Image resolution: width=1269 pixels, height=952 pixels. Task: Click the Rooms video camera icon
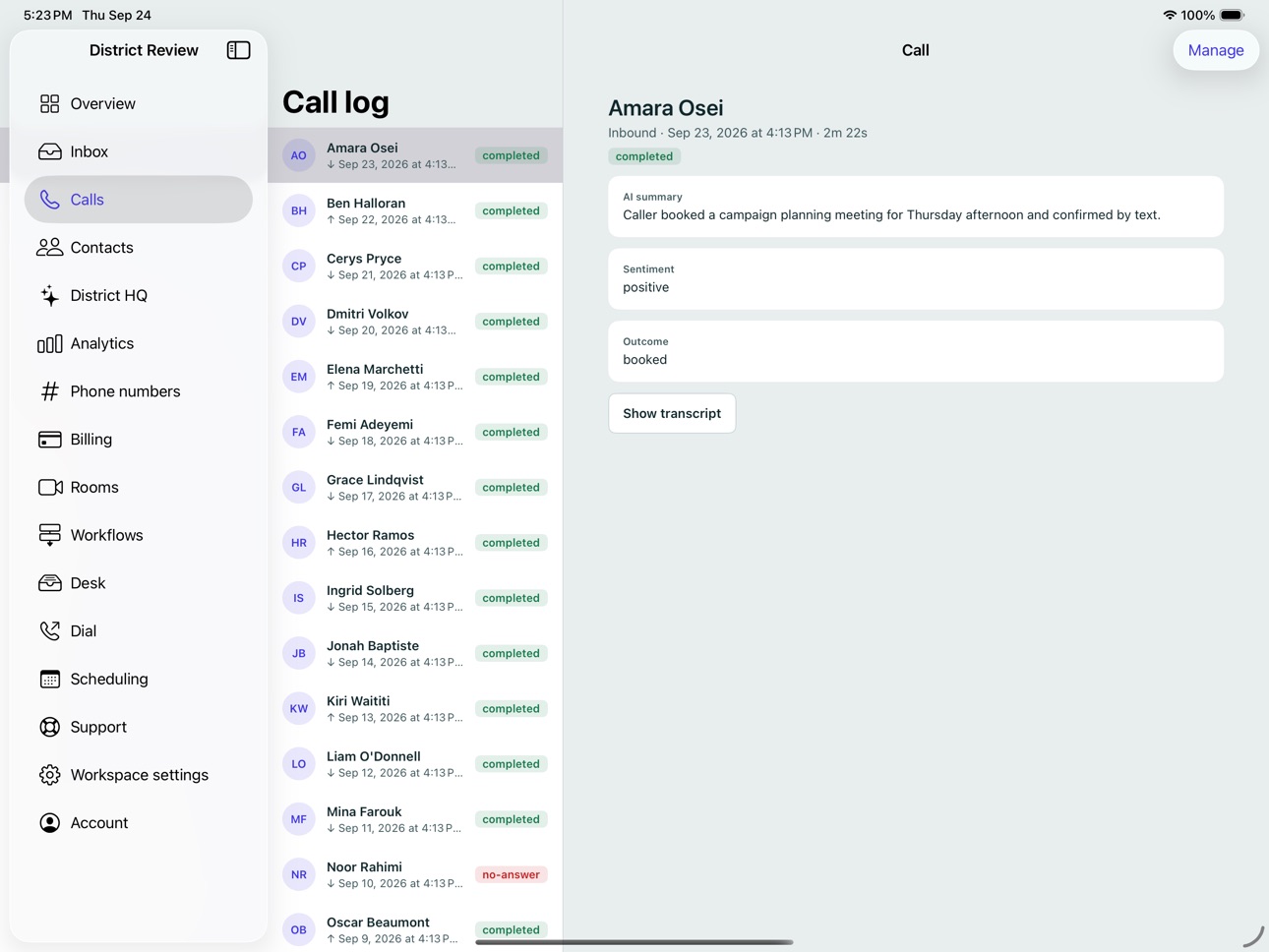pos(50,487)
